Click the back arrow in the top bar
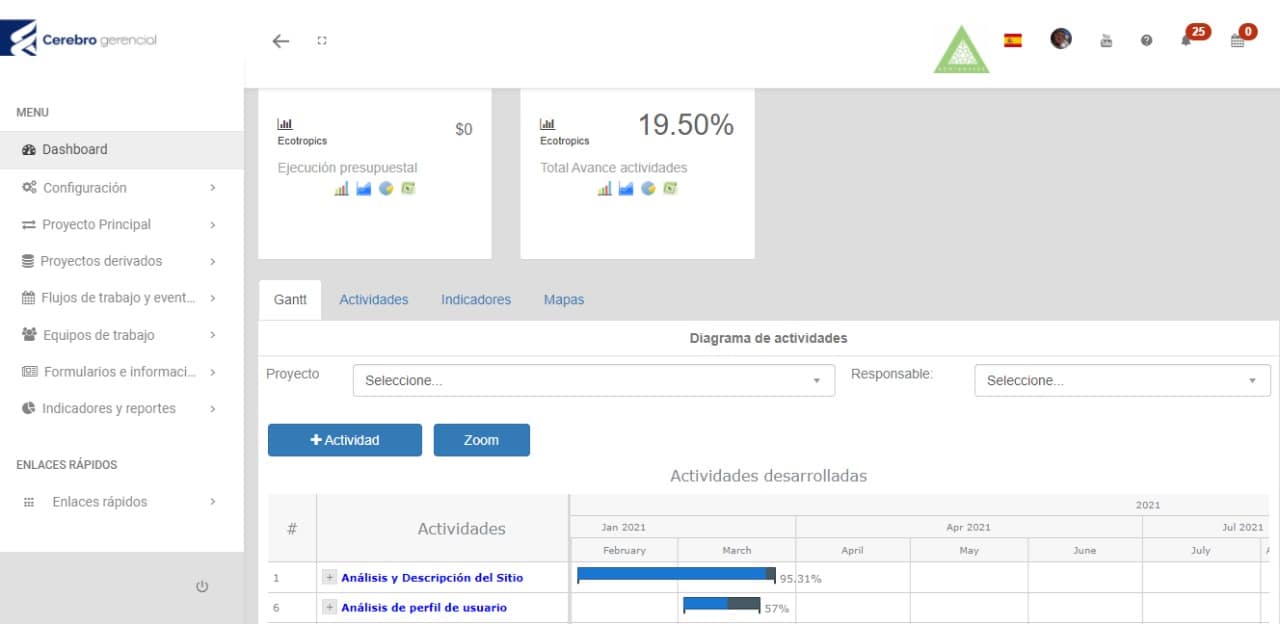Image resolution: width=1280 pixels, height=624 pixels. click(281, 41)
